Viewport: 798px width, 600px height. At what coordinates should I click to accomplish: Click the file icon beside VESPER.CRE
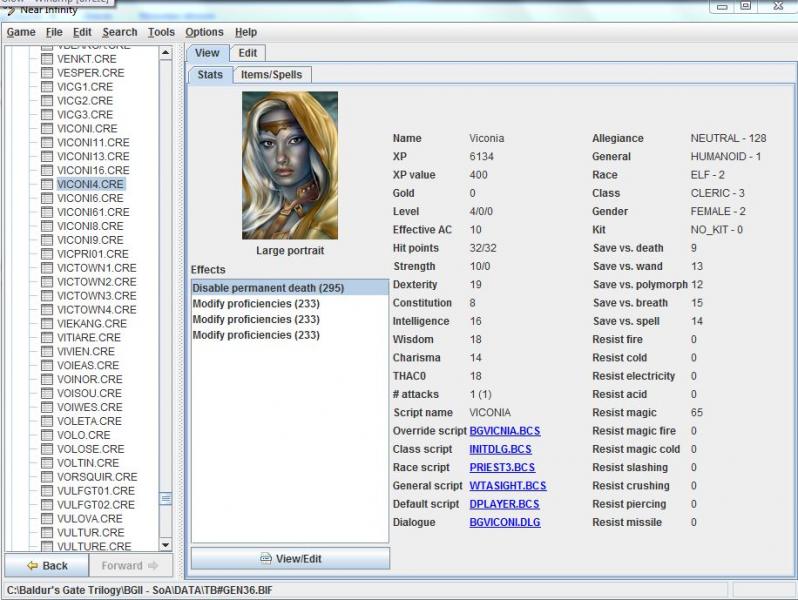pos(47,73)
